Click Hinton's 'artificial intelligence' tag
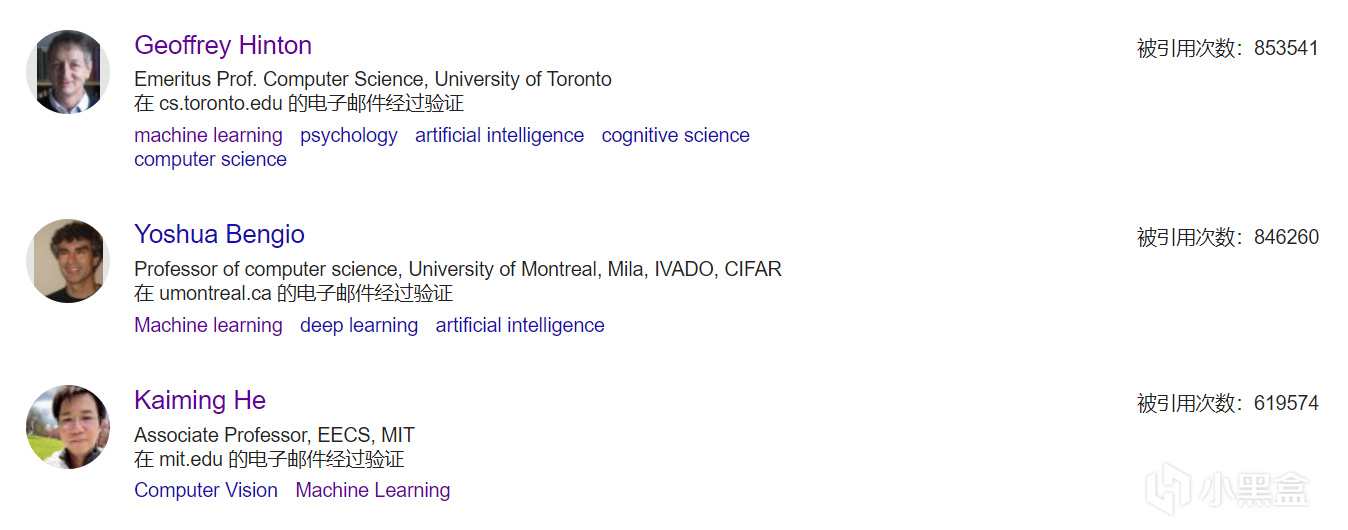1348x530 pixels. tap(499, 135)
